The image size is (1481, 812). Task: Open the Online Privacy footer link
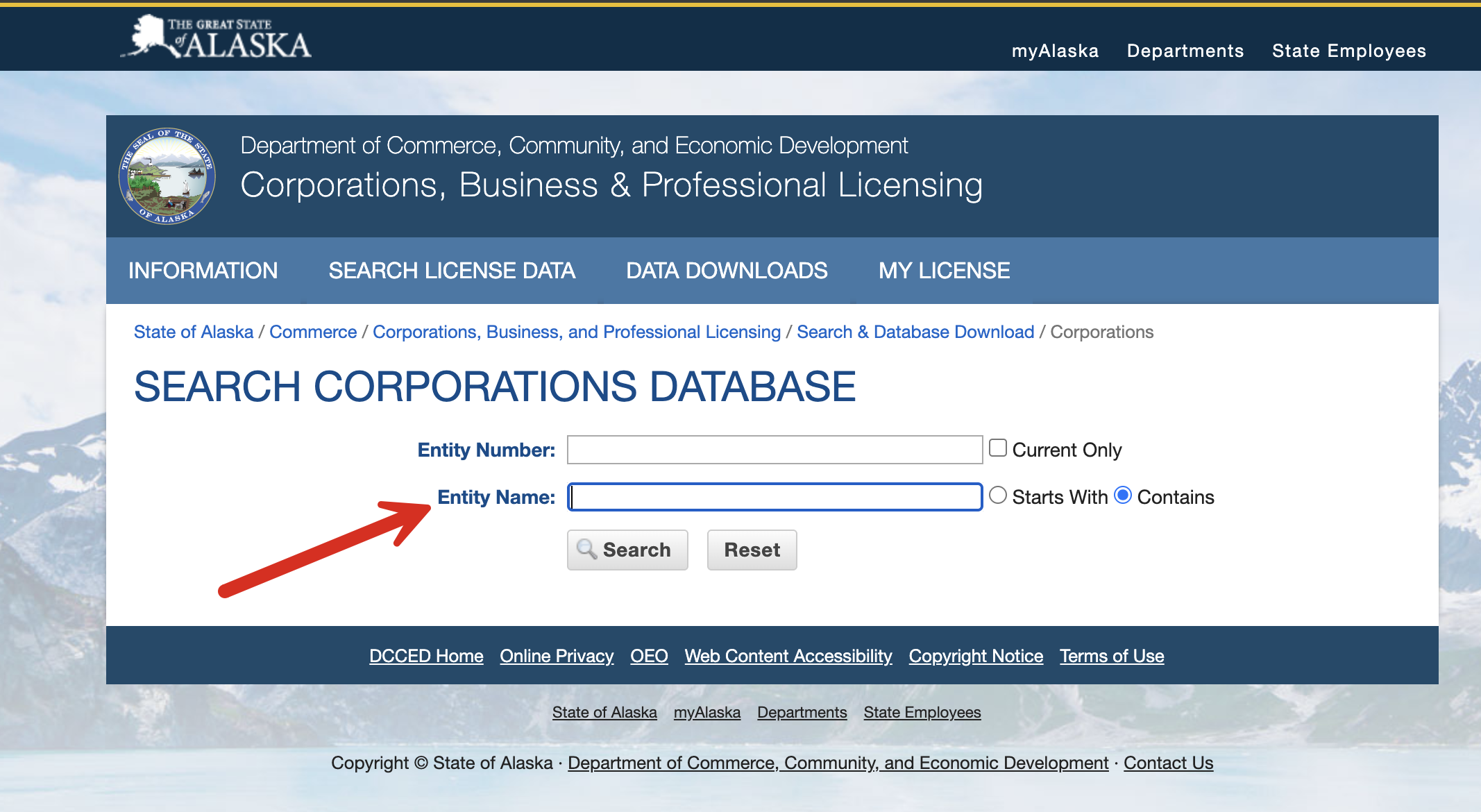[x=557, y=656]
